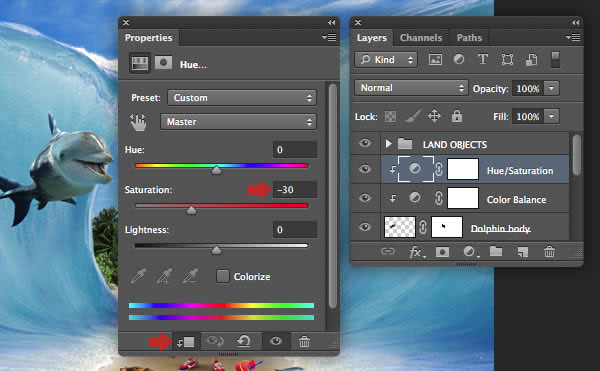Click the Saturation value field showing -30
This screenshot has height=371, width=600.
(x=295, y=190)
